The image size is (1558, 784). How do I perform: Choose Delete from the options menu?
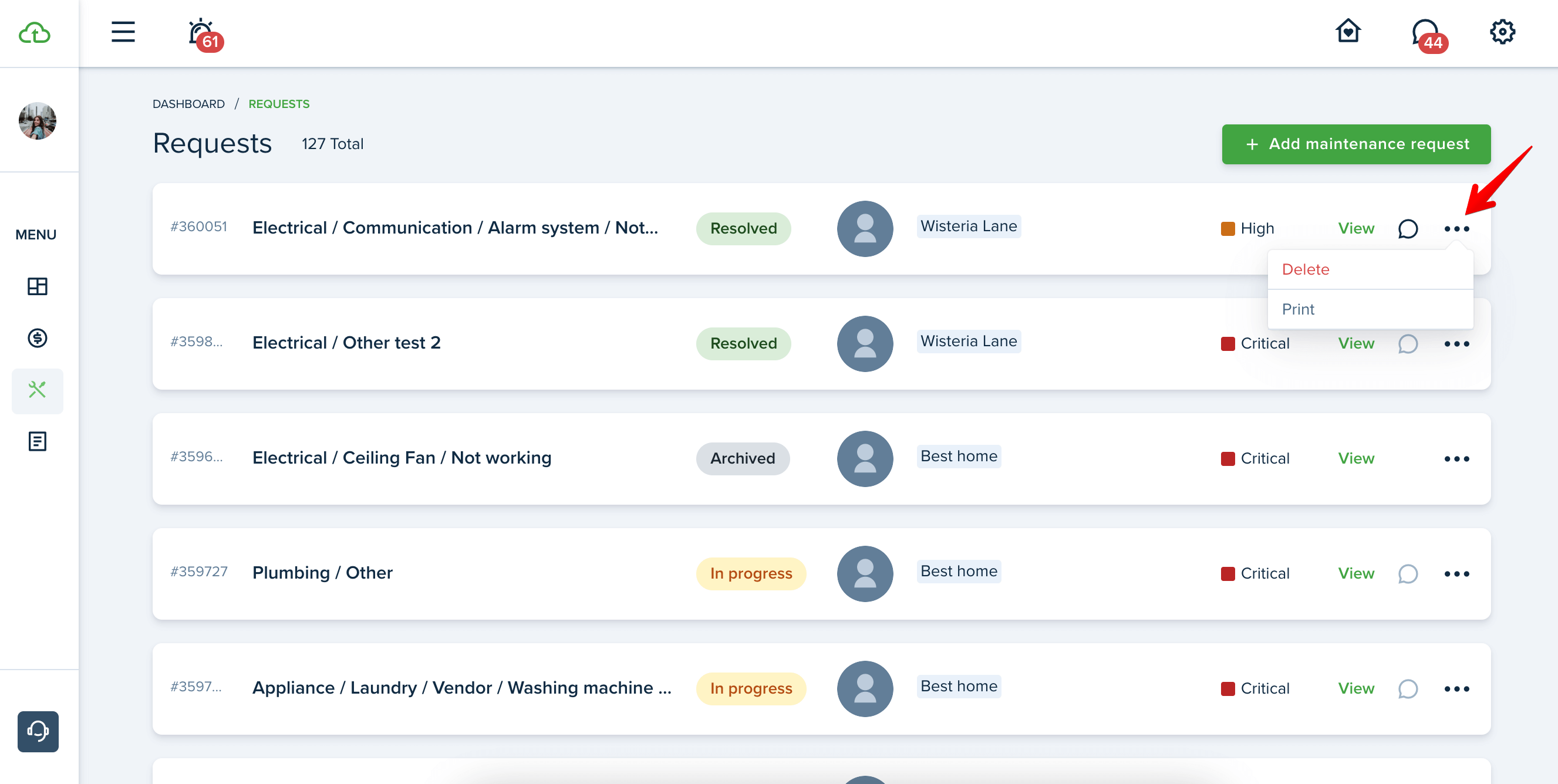tap(1370, 269)
